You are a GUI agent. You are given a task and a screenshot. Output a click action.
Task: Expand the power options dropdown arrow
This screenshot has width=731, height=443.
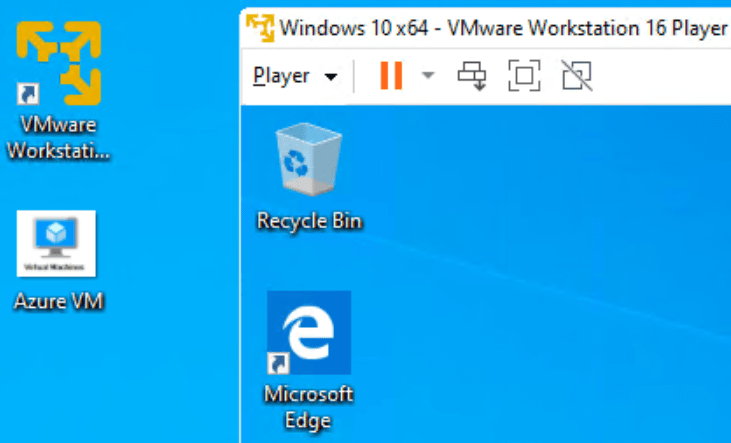428,75
